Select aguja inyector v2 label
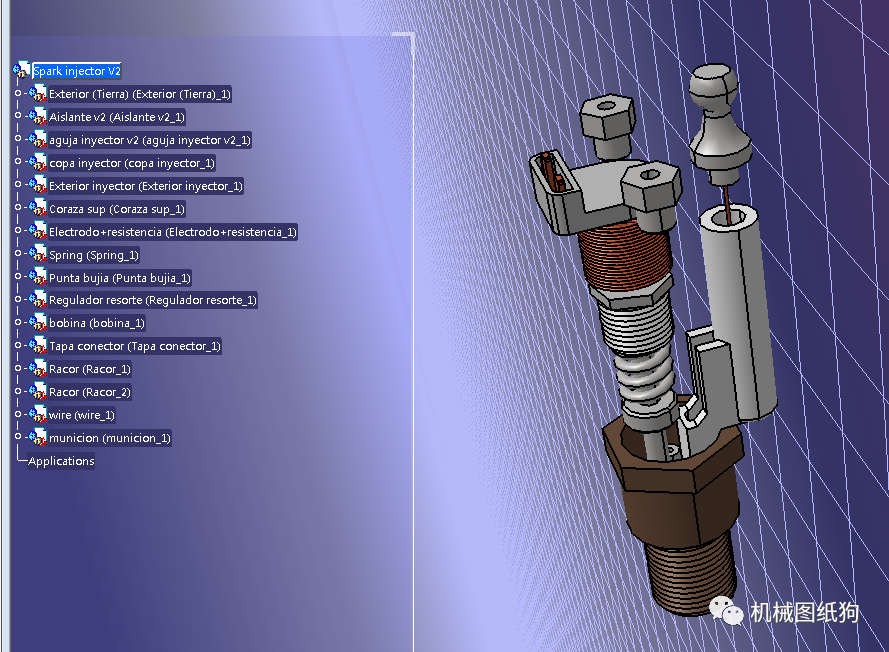The image size is (889, 652). click(x=150, y=140)
